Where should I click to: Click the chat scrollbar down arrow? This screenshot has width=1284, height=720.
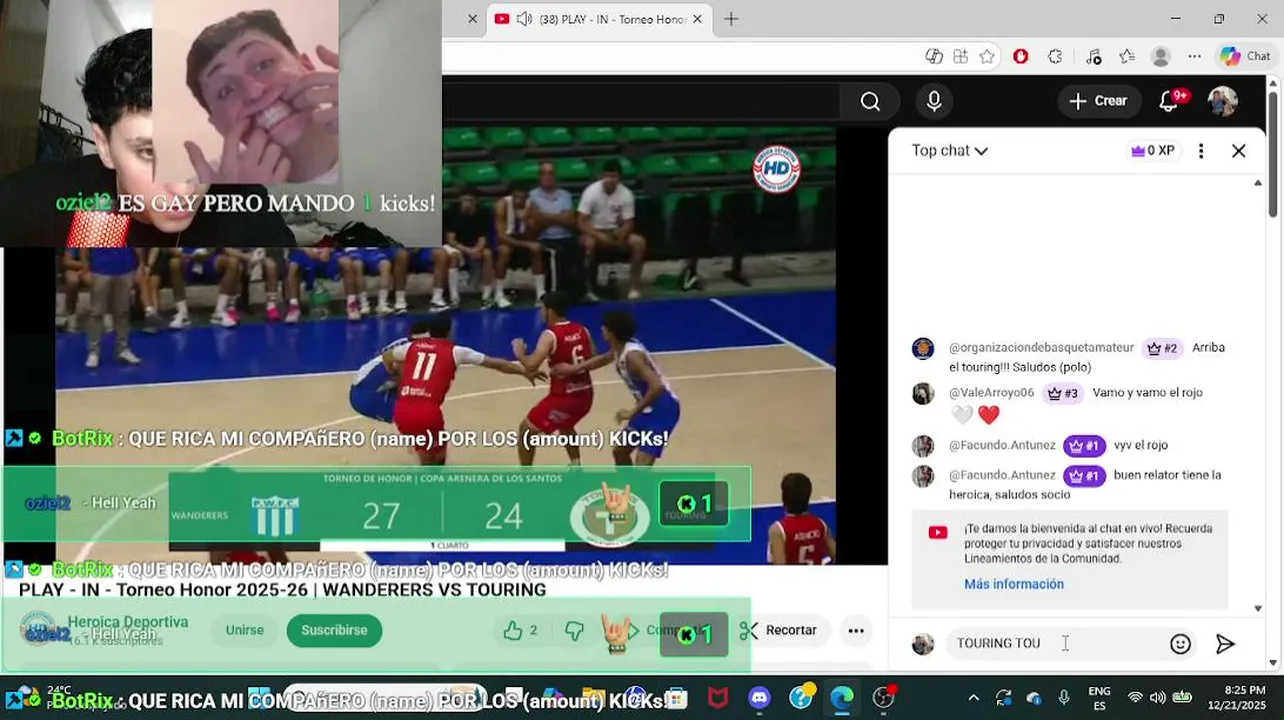pos(1258,608)
